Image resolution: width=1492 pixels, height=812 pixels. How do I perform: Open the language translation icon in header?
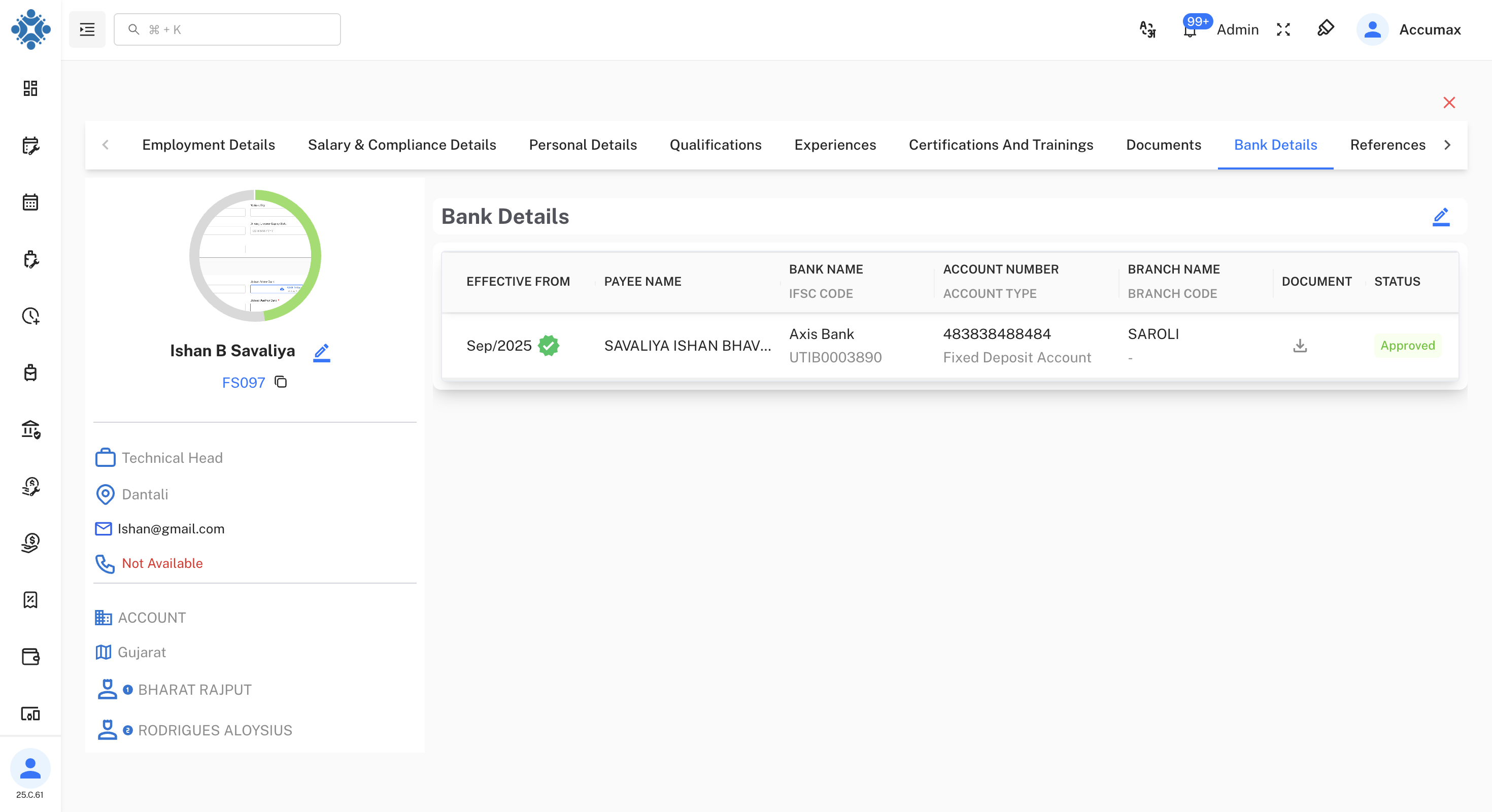(x=1147, y=29)
